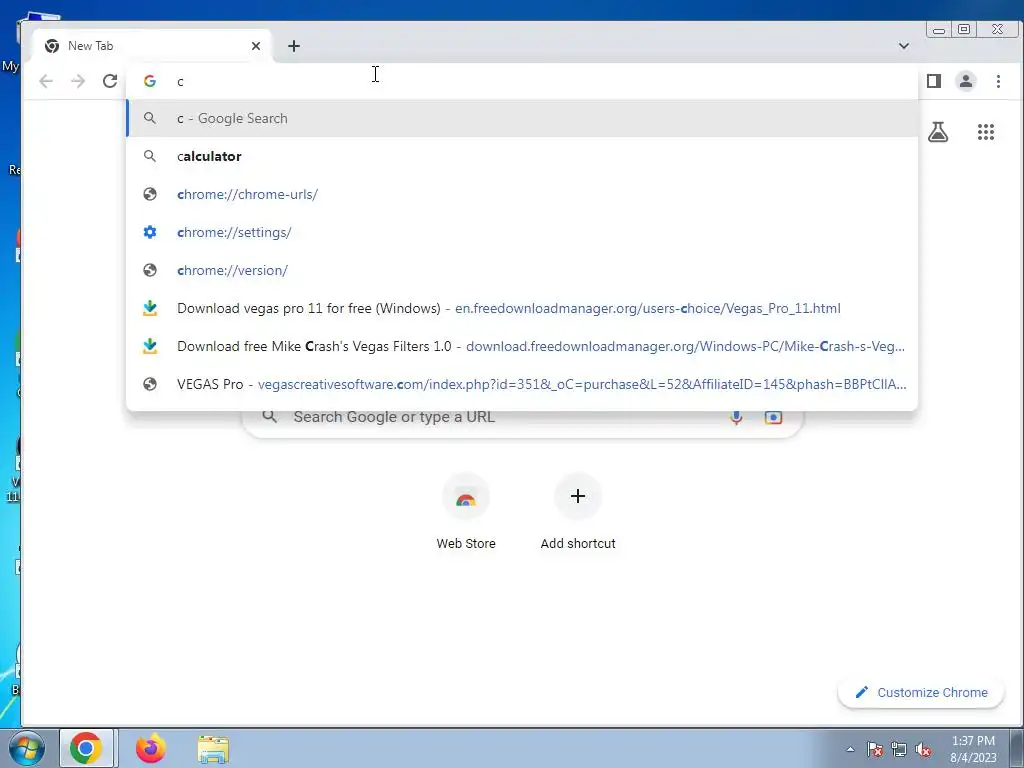
Task: Click the muted volume tray icon
Action: point(923,749)
